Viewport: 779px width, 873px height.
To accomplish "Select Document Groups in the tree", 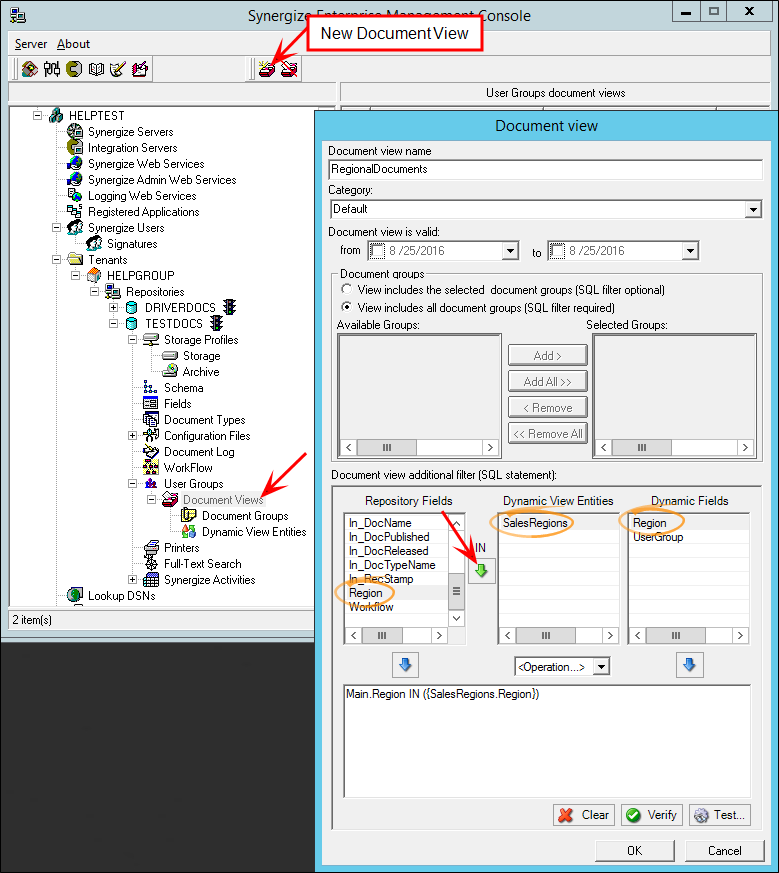I will point(245,516).
